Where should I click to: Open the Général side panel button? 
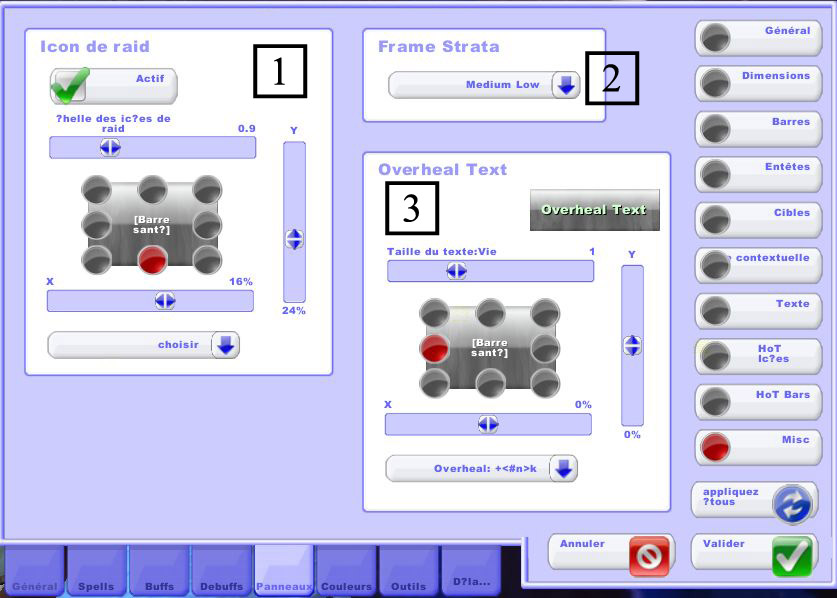[x=758, y=38]
